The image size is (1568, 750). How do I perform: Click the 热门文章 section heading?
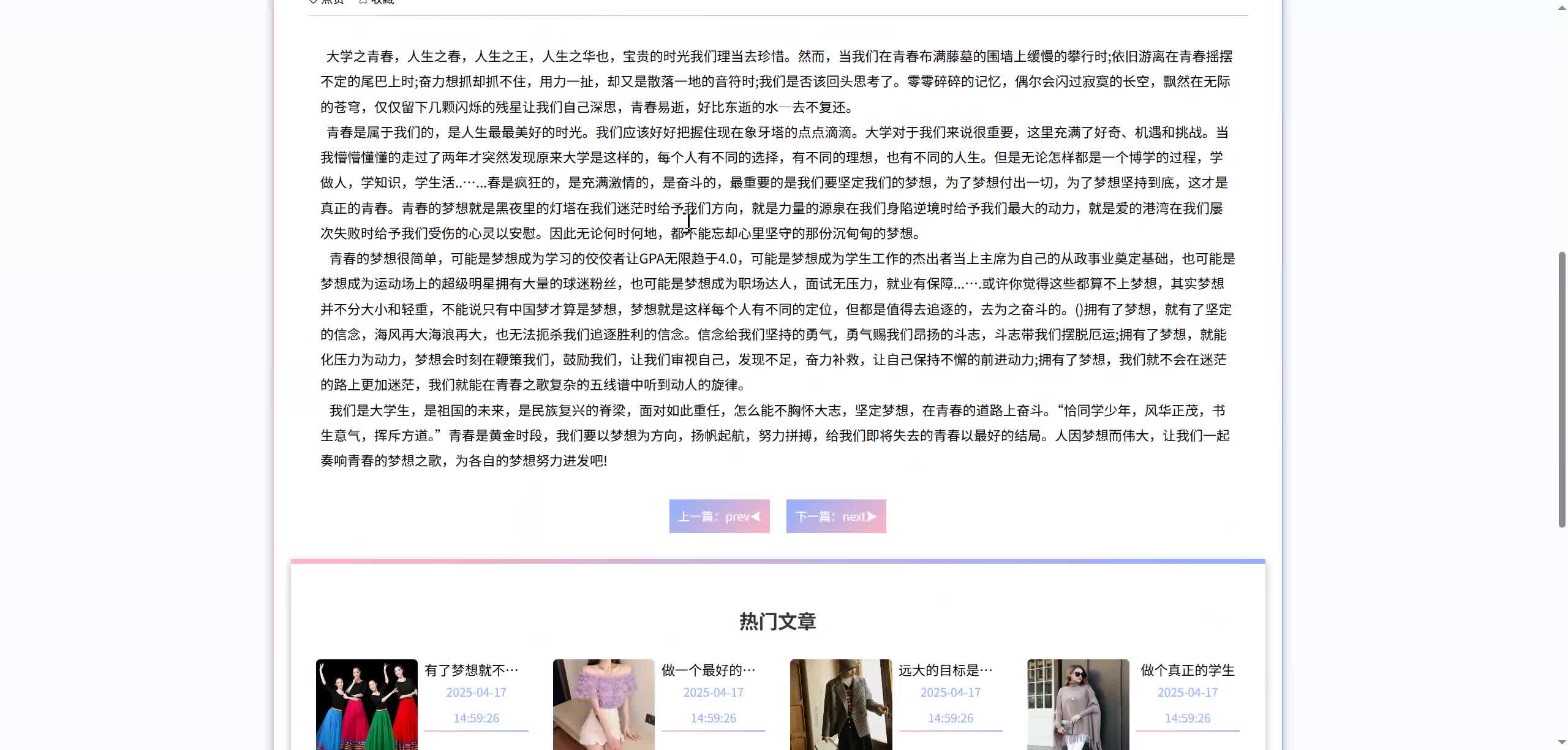(777, 621)
